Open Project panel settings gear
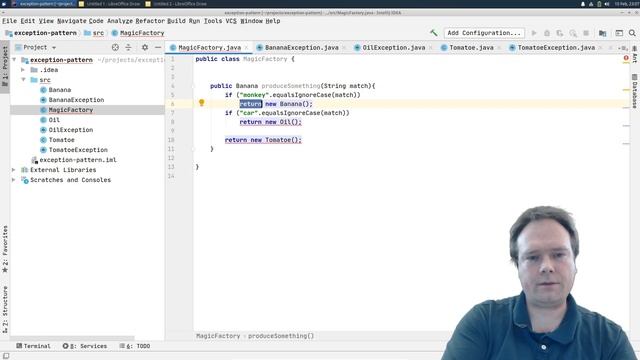Viewport: 640px width, 360px height. [145, 47]
